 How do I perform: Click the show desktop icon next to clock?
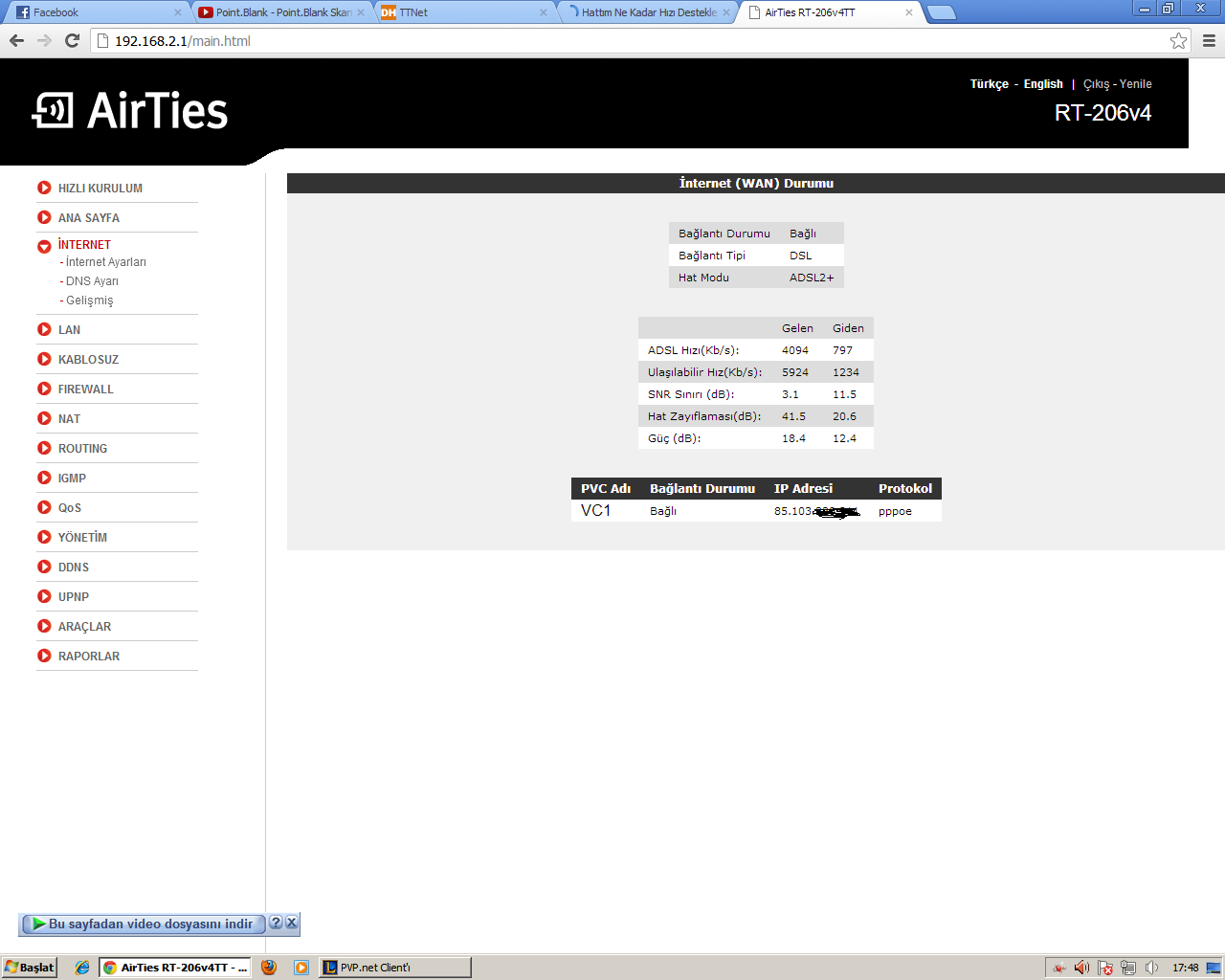coord(1214,968)
